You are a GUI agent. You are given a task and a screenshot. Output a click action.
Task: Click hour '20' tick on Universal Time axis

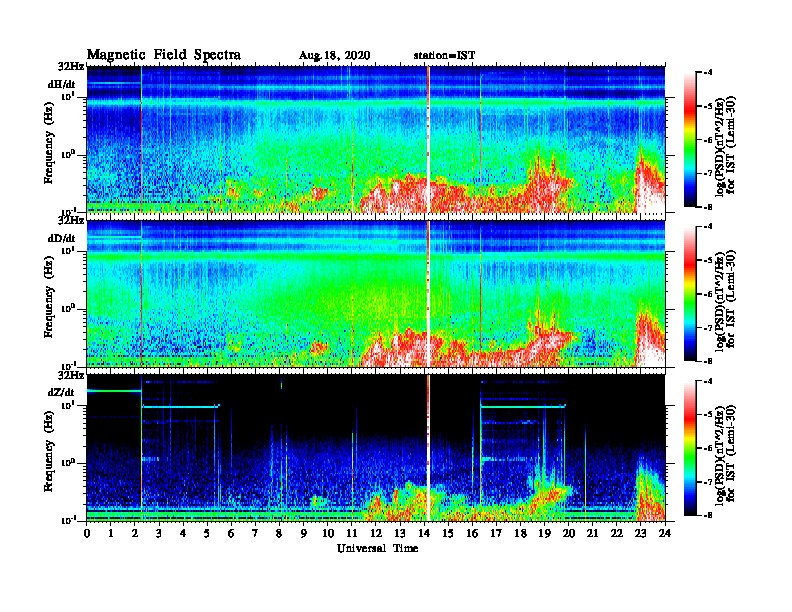(569, 533)
